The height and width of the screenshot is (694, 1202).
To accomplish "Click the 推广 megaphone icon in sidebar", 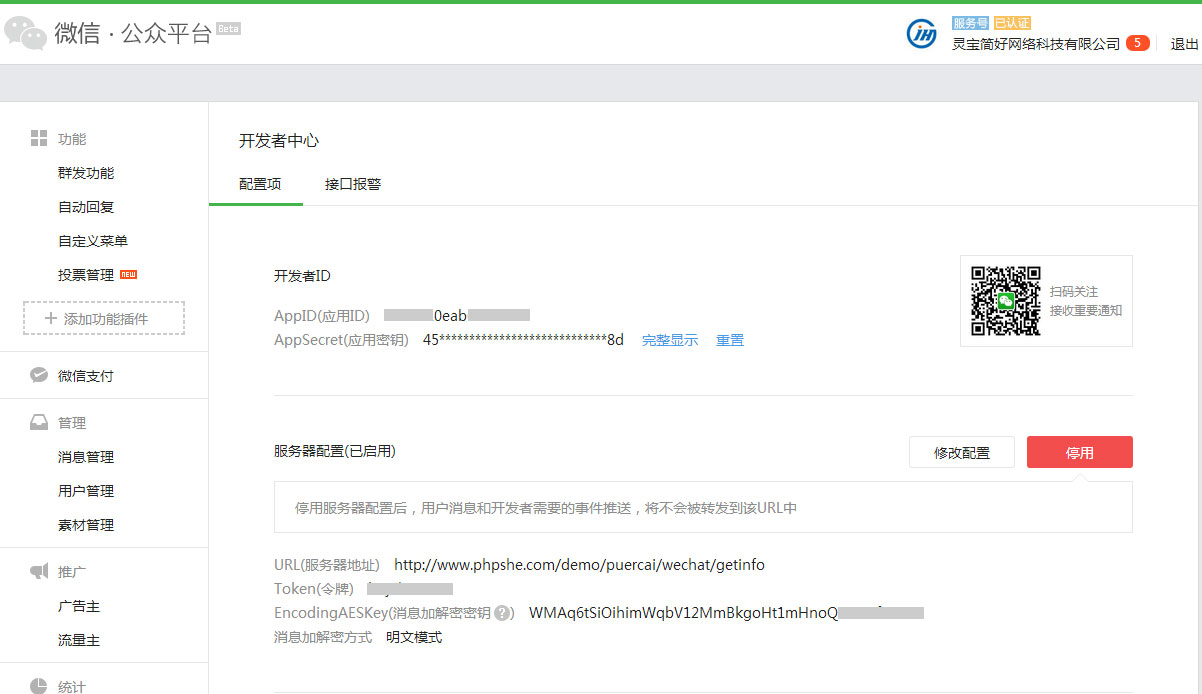I will tap(39, 571).
